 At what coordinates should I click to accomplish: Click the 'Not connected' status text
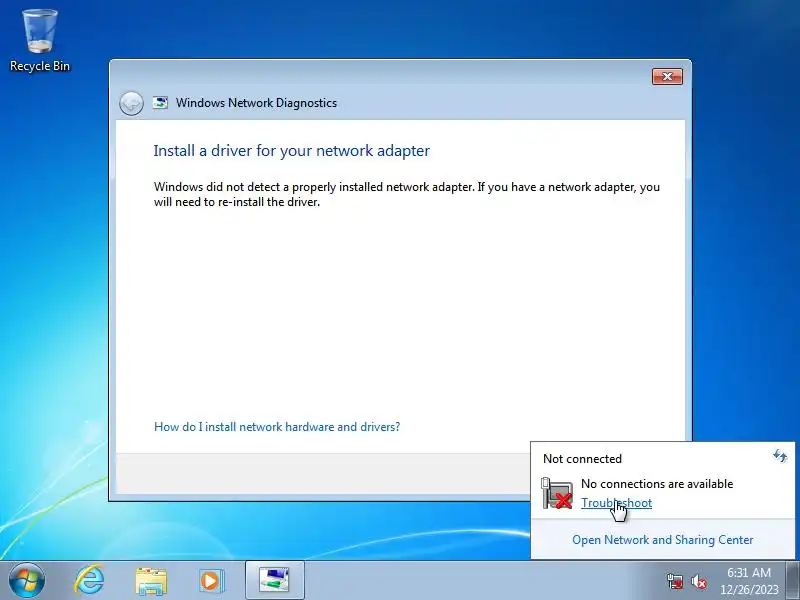pyautogui.click(x=582, y=459)
